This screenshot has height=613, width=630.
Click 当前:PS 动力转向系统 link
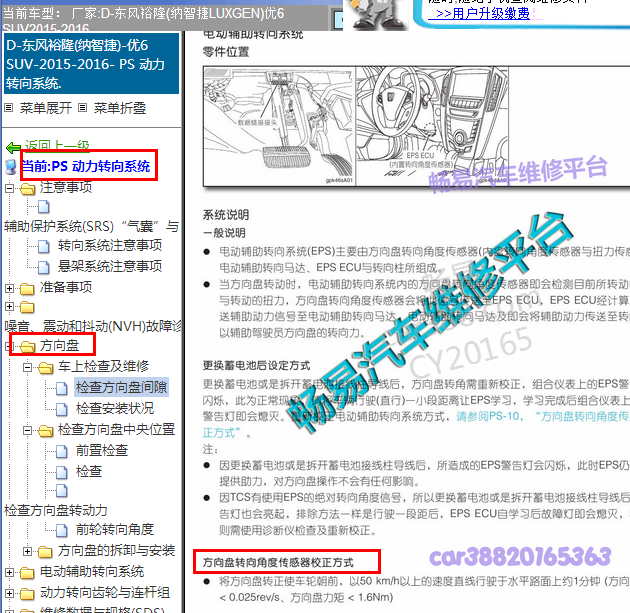click(x=86, y=166)
